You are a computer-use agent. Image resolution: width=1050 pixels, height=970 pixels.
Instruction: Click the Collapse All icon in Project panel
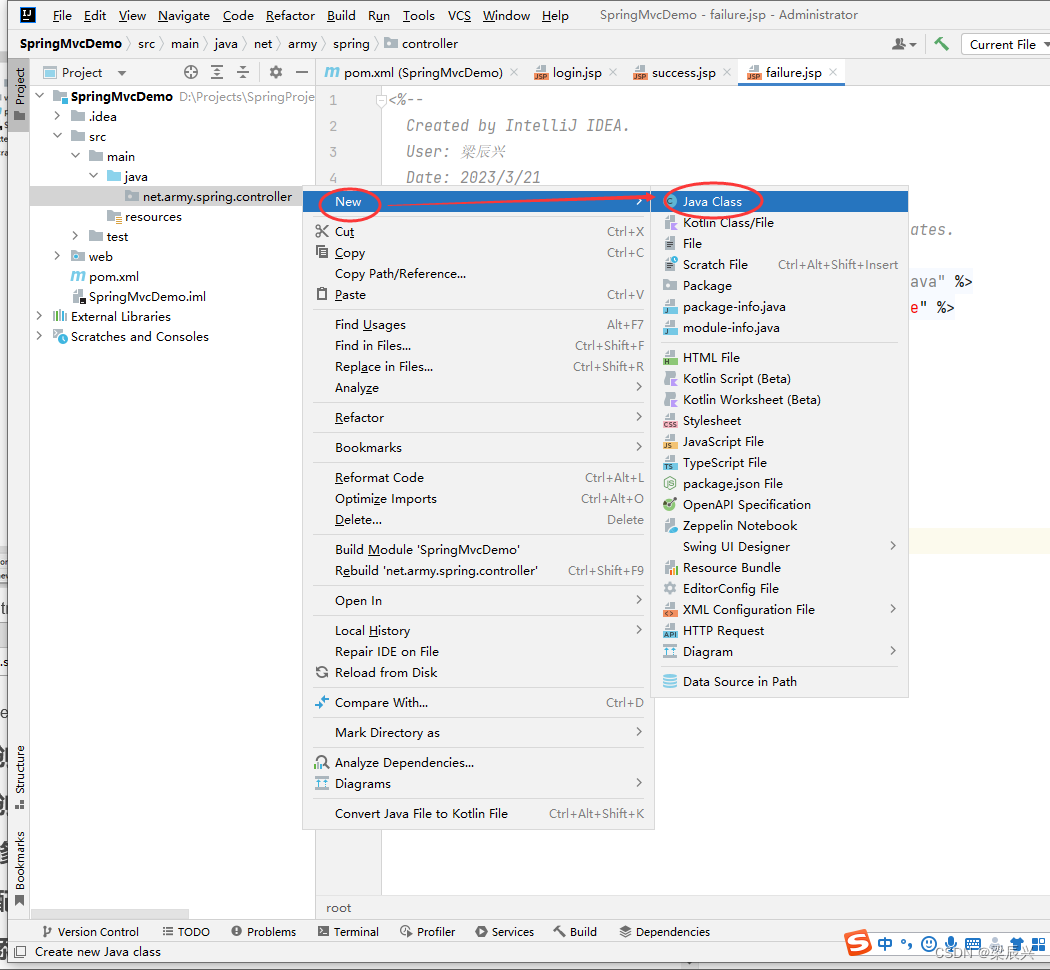(243, 72)
